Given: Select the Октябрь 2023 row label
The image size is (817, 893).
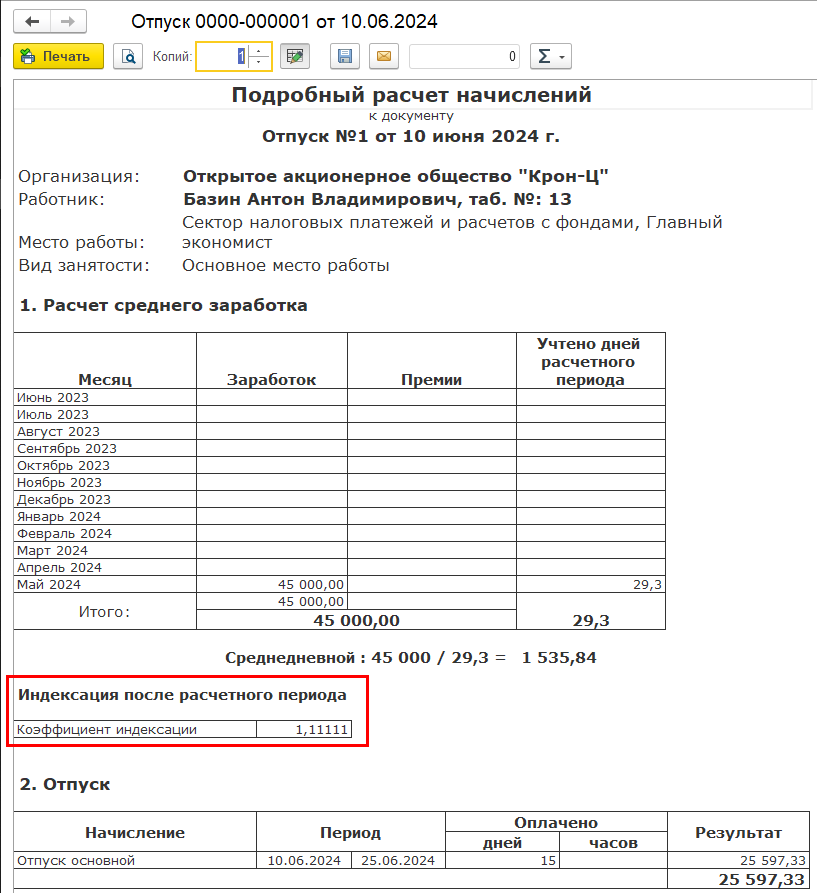Looking at the screenshot, I should (105, 465).
